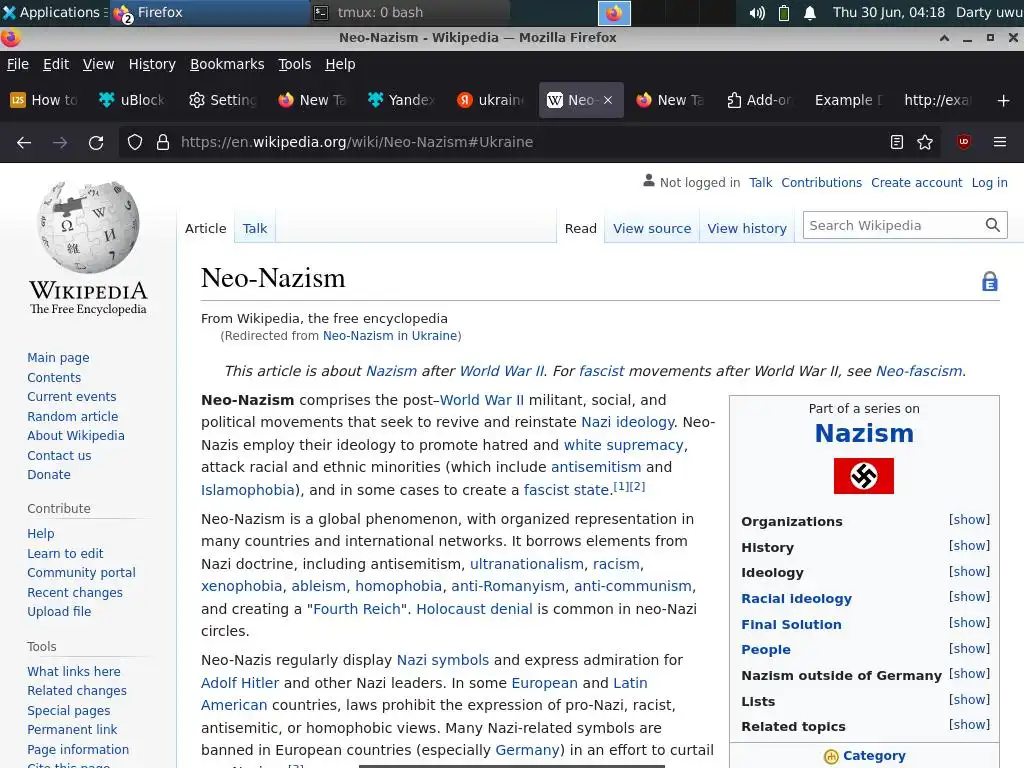The width and height of the screenshot is (1024, 768).
Task: Click the Neo-Nazism in Ukraine redirect link
Action: (x=390, y=336)
